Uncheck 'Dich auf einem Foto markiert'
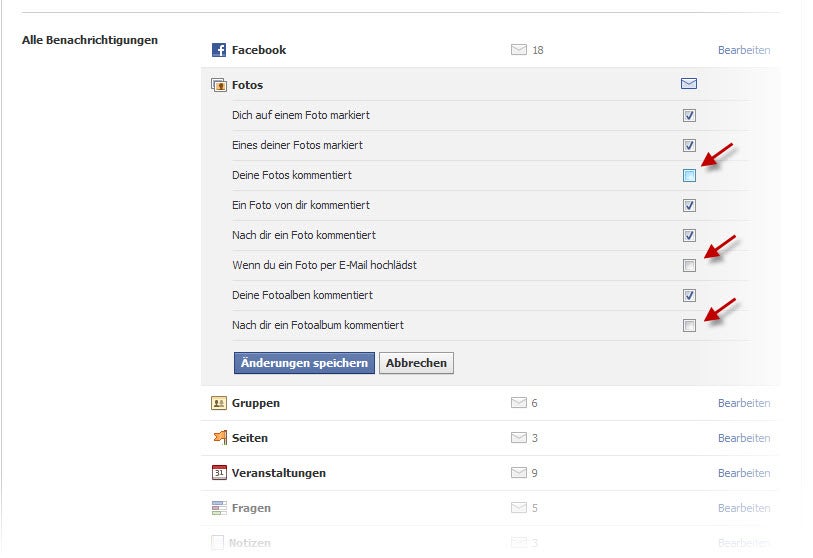813x558 pixels. pyautogui.click(x=689, y=116)
